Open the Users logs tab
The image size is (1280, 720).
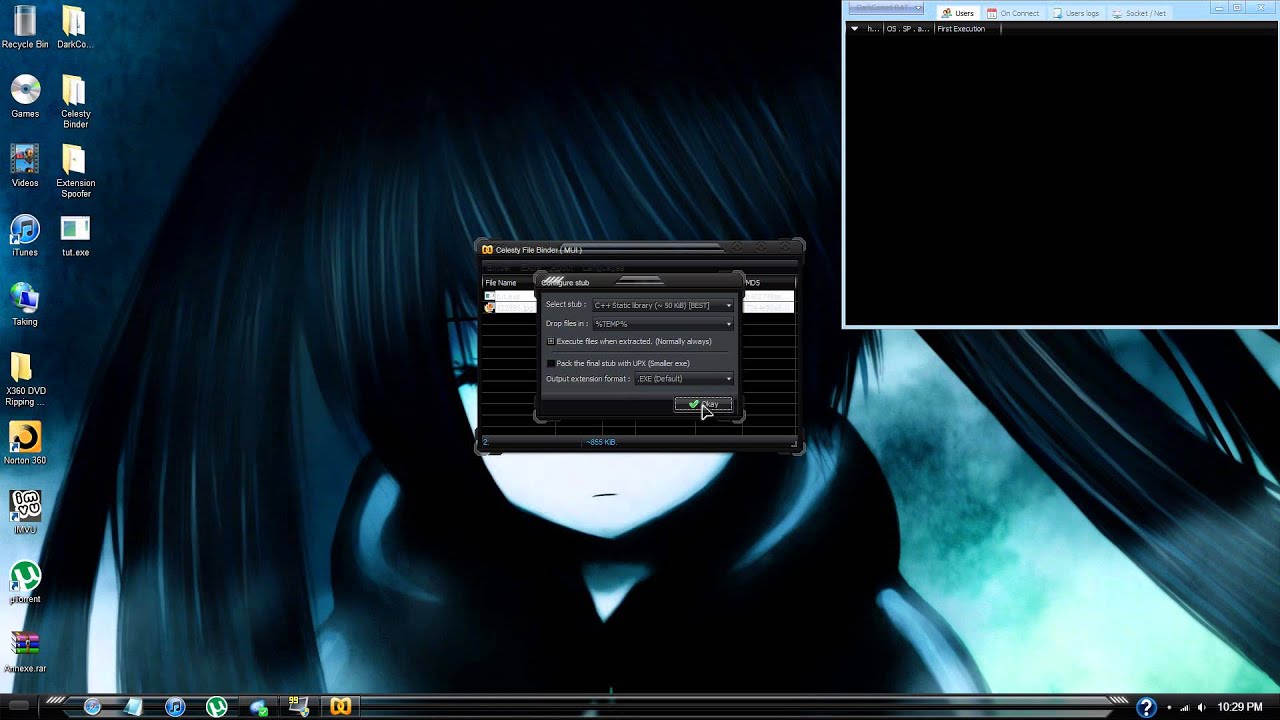1075,13
